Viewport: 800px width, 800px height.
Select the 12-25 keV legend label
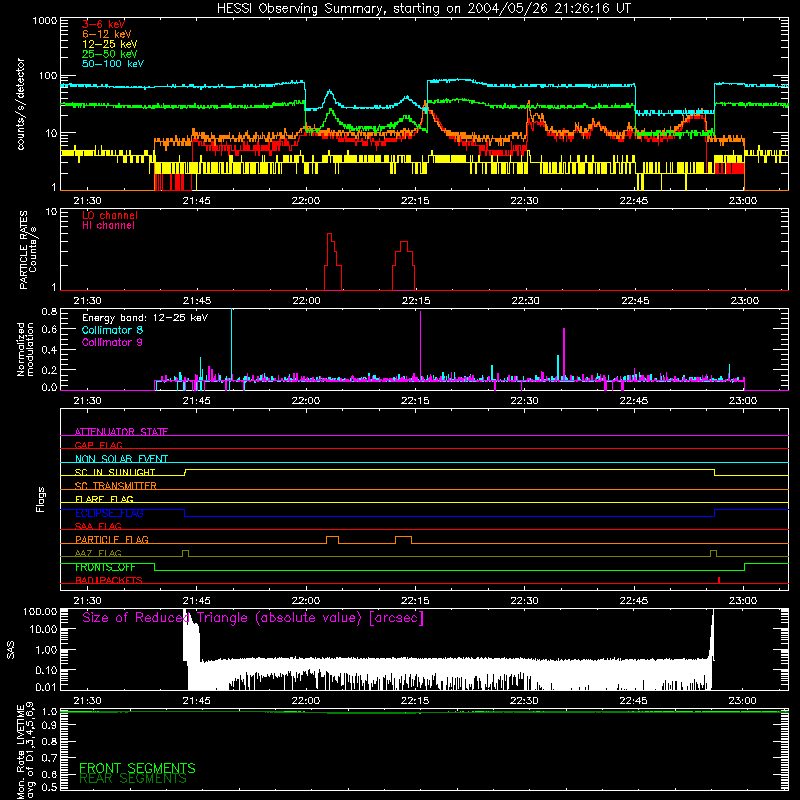pos(110,44)
